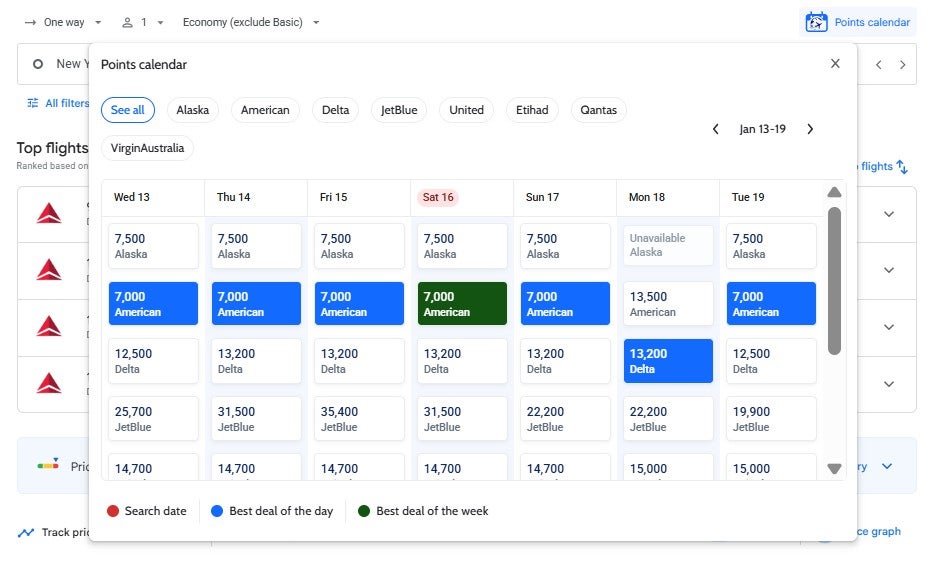Click the scroll up arrow in calendar
The width and height of the screenshot is (946, 561).
point(834,192)
